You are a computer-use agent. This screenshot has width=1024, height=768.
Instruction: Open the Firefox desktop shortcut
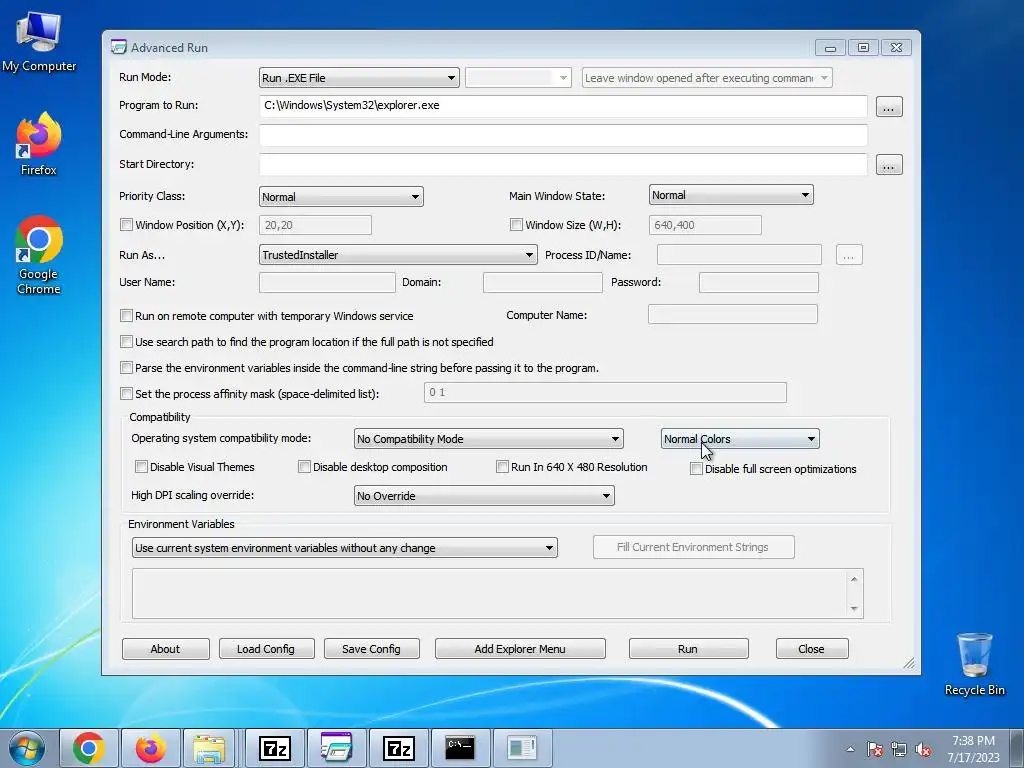(x=39, y=144)
